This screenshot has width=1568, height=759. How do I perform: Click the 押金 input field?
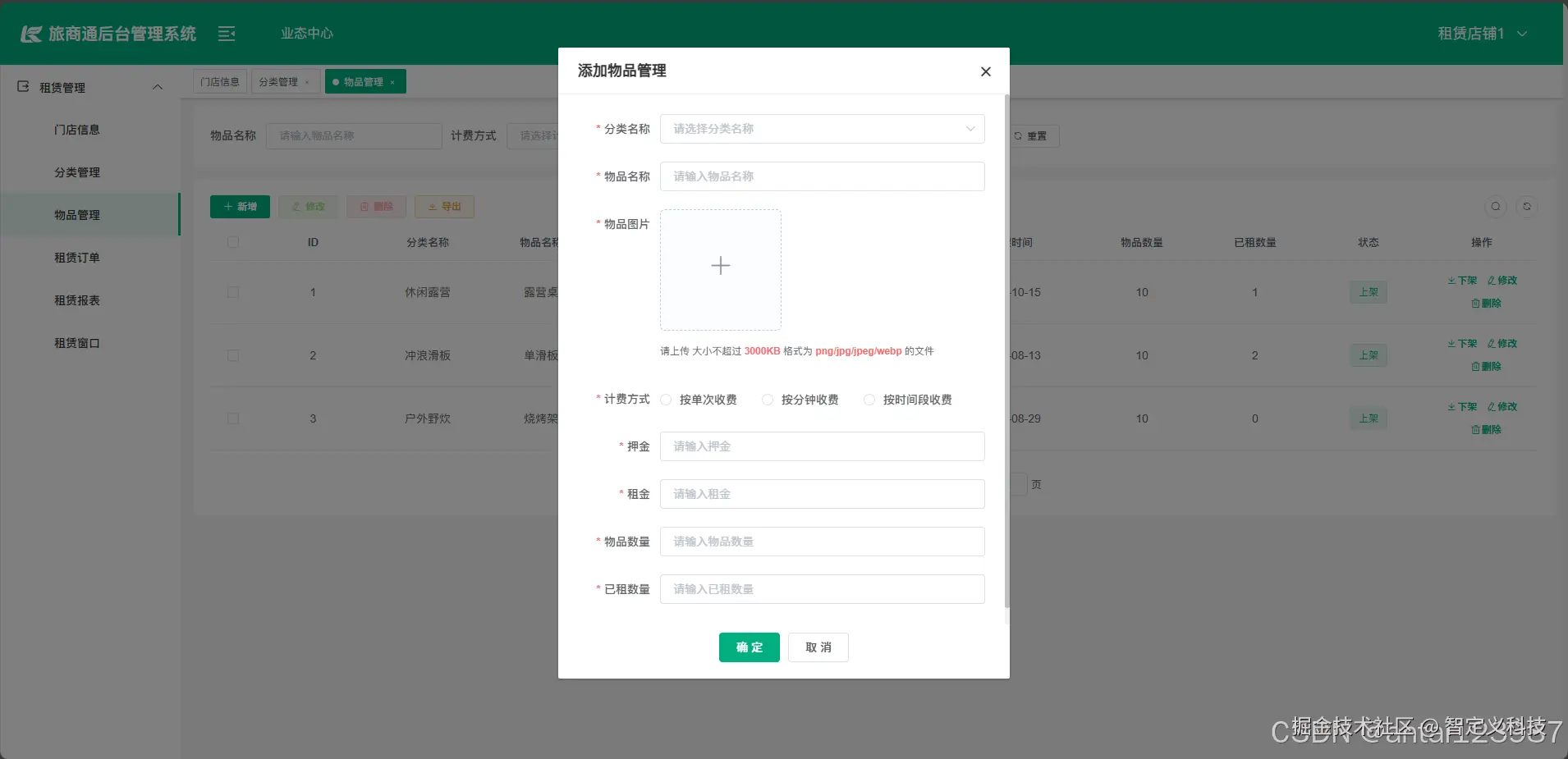coord(823,446)
